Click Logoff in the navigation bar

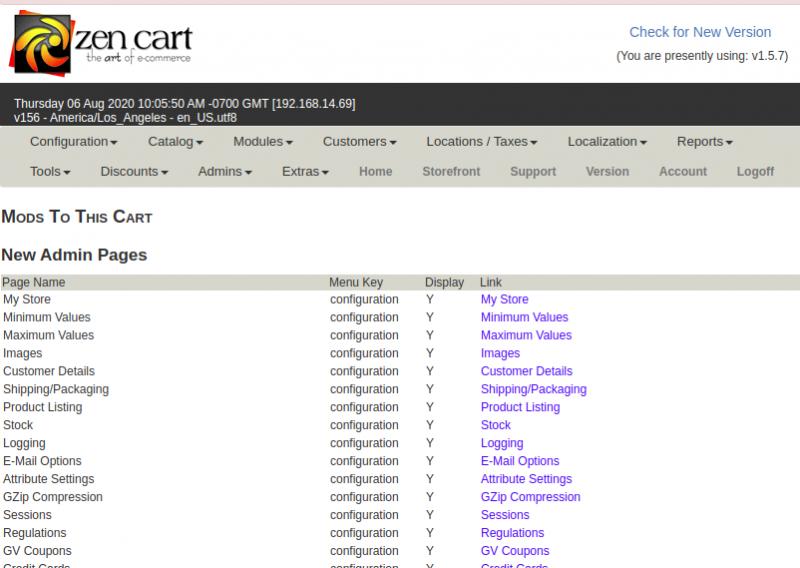pos(755,171)
